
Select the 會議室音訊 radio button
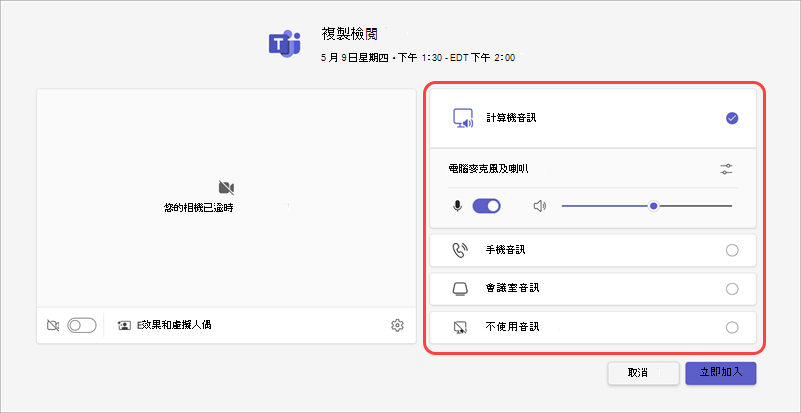point(732,289)
